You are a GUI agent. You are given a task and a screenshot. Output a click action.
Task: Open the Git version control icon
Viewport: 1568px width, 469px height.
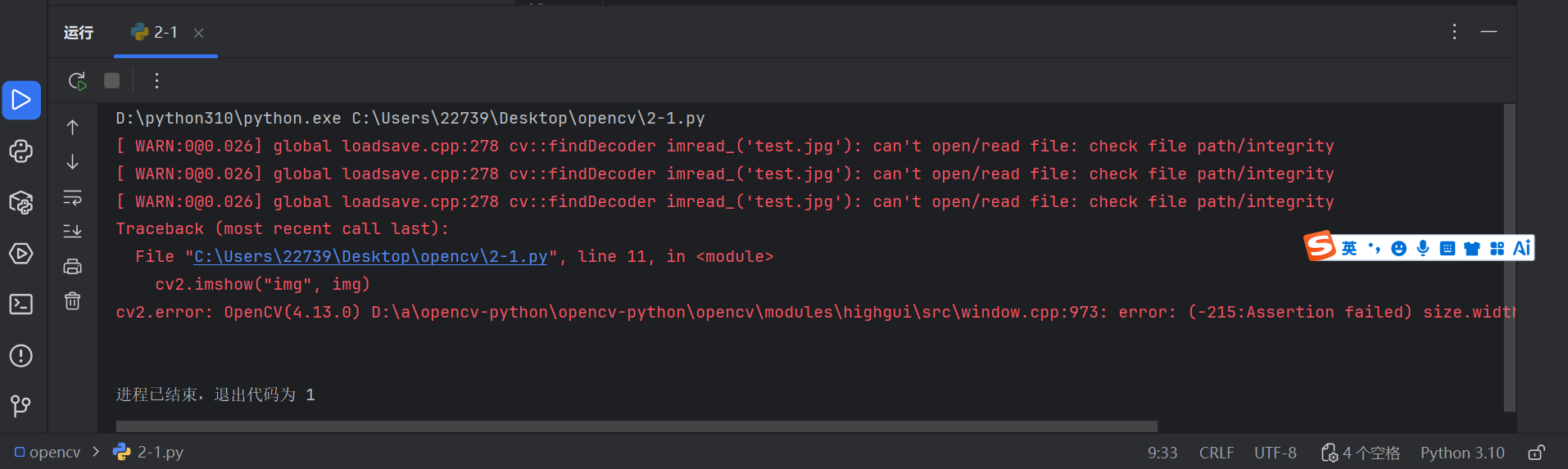[x=21, y=406]
